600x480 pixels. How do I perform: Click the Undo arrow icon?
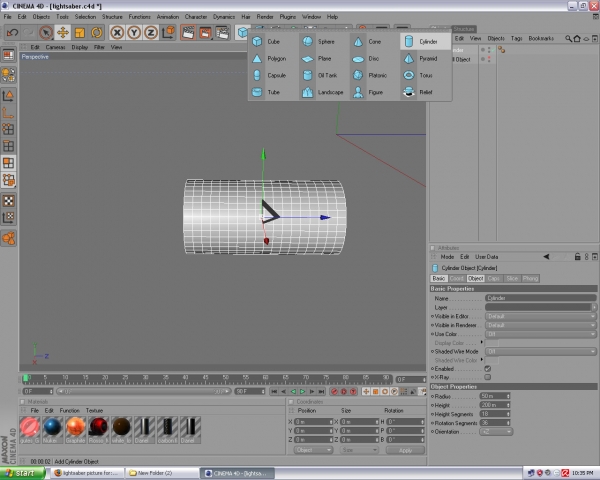click(x=12, y=33)
